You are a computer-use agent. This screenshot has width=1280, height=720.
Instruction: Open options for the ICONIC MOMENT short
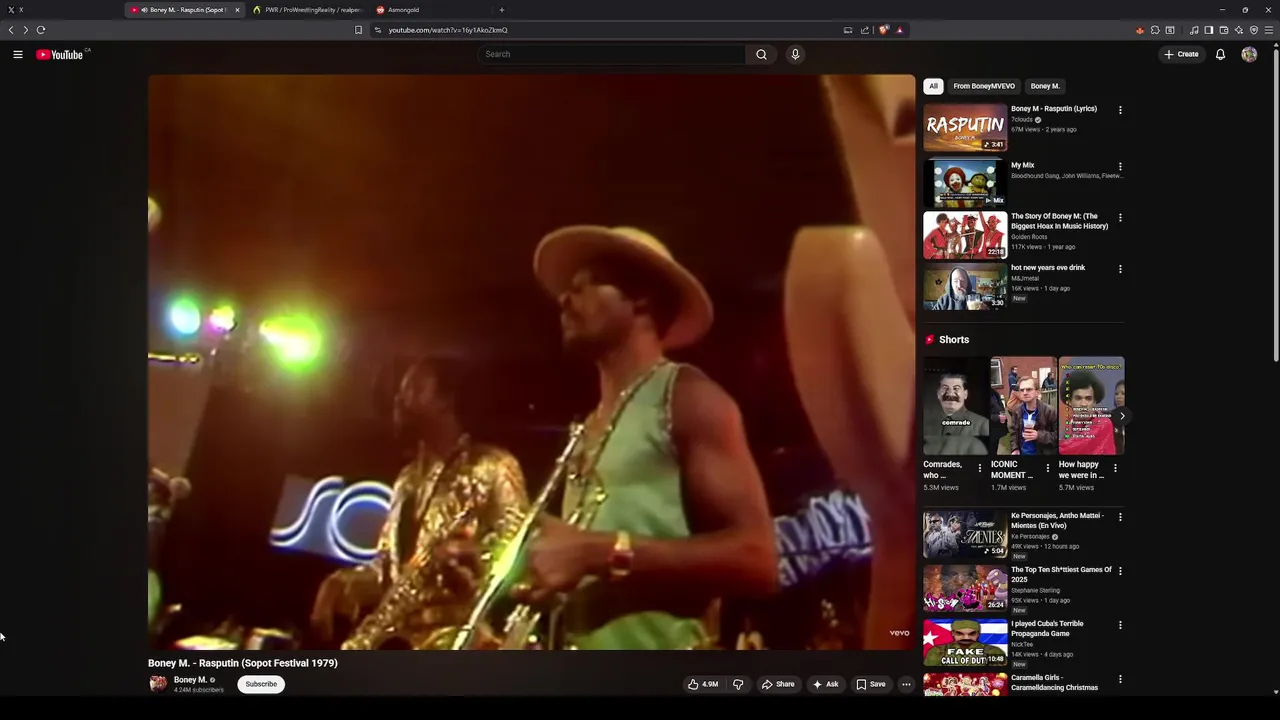tap(1048, 468)
